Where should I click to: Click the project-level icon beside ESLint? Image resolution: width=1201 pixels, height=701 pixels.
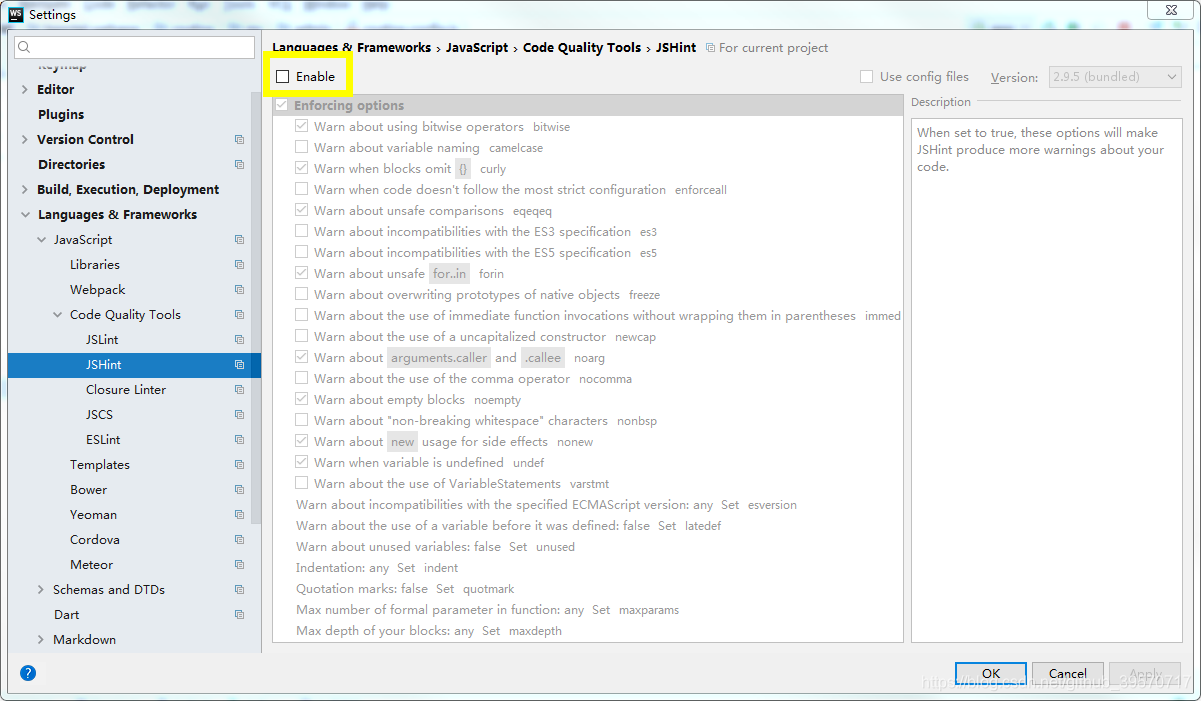[239, 440]
